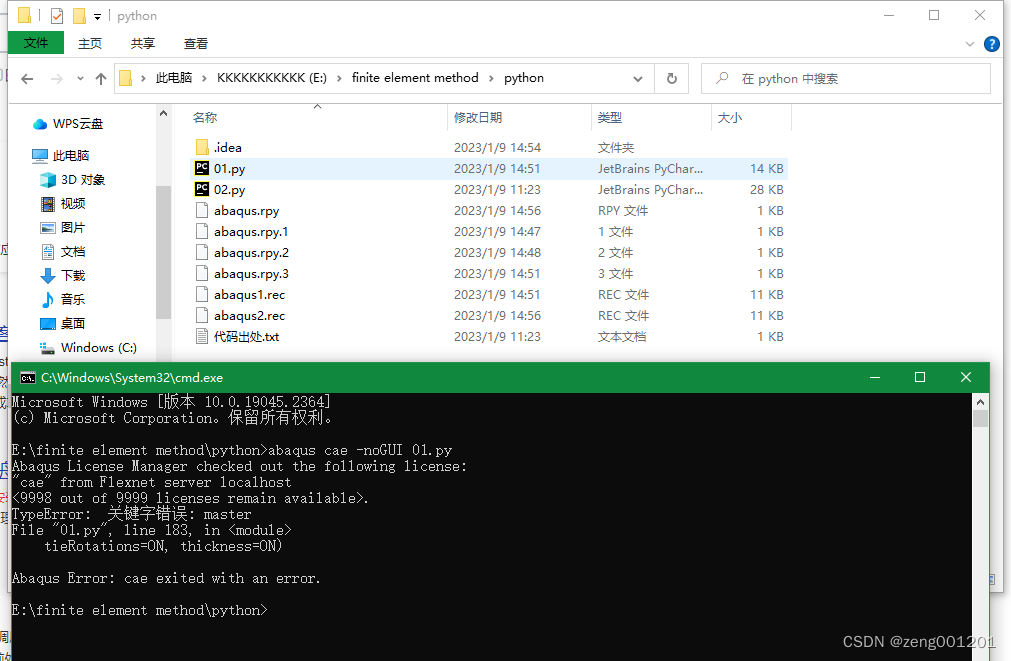This screenshot has width=1011, height=661.
Task: Select 3D 对象 in navigation pane
Action: (82, 180)
